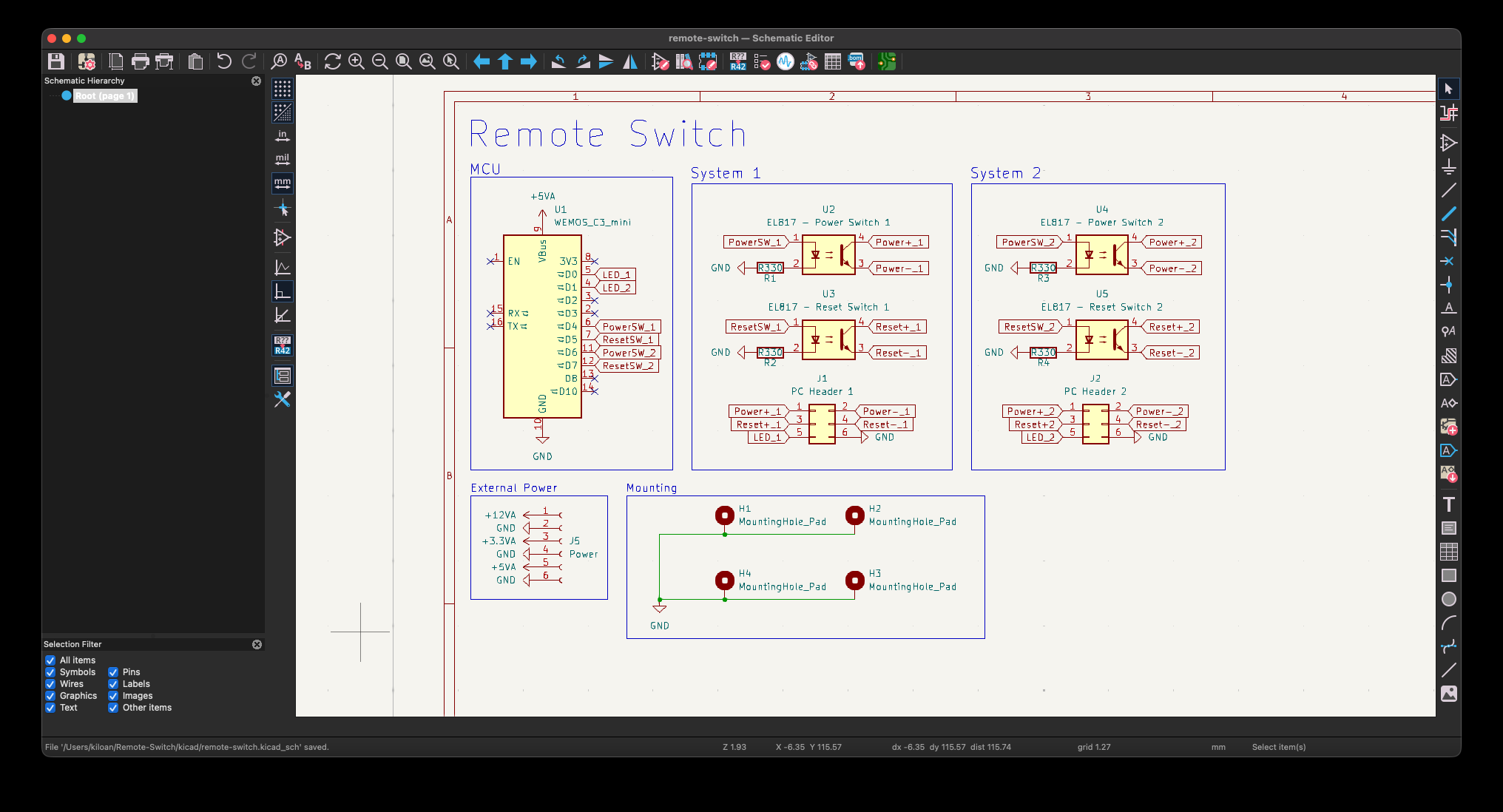The width and height of the screenshot is (1503, 812).
Task: Select the Add Text tool
Action: click(1448, 504)
